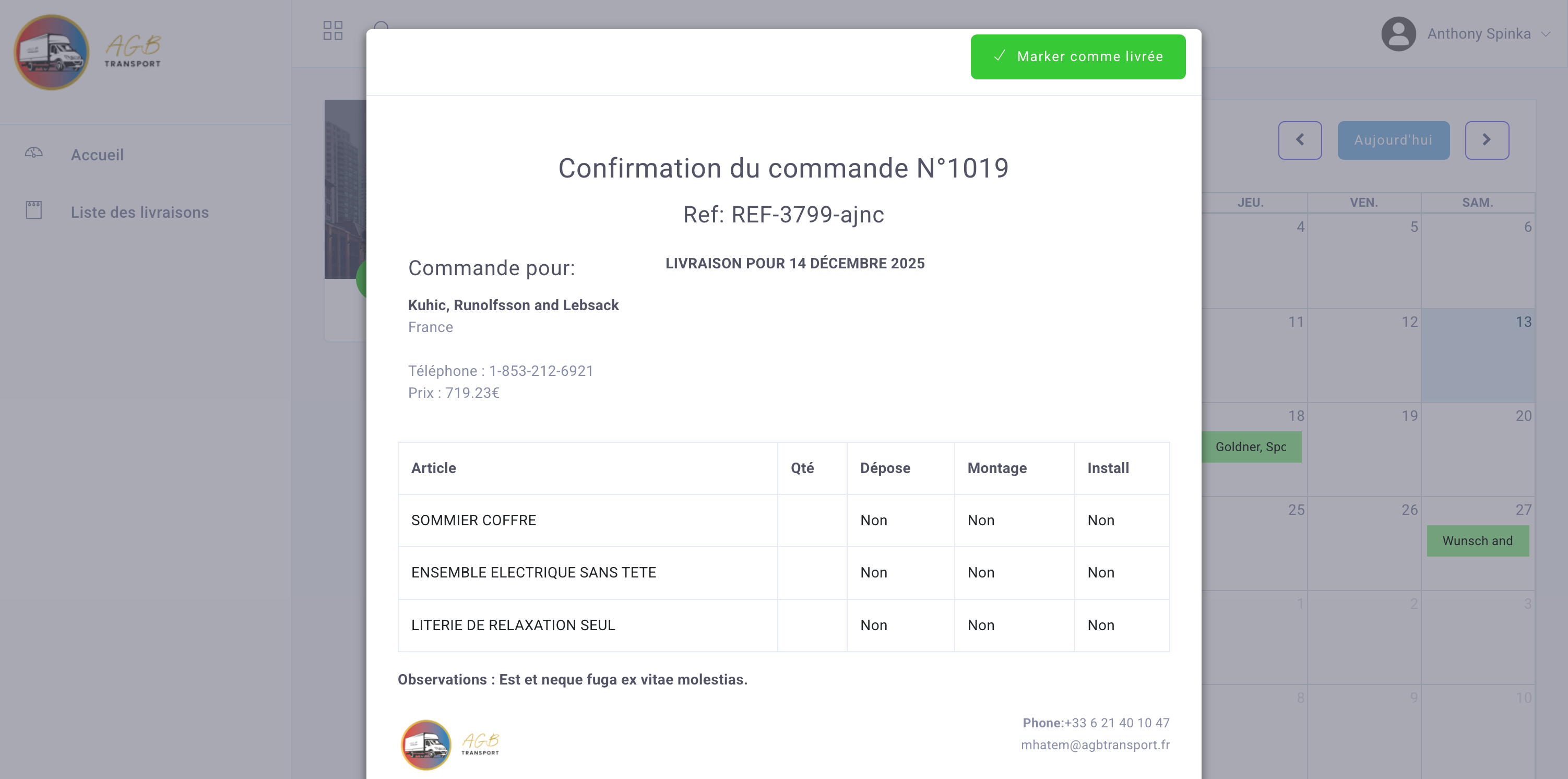Click LITERIE DE RELAXATION SEUL row
1568x779 pixels.
tap(783, 625)
